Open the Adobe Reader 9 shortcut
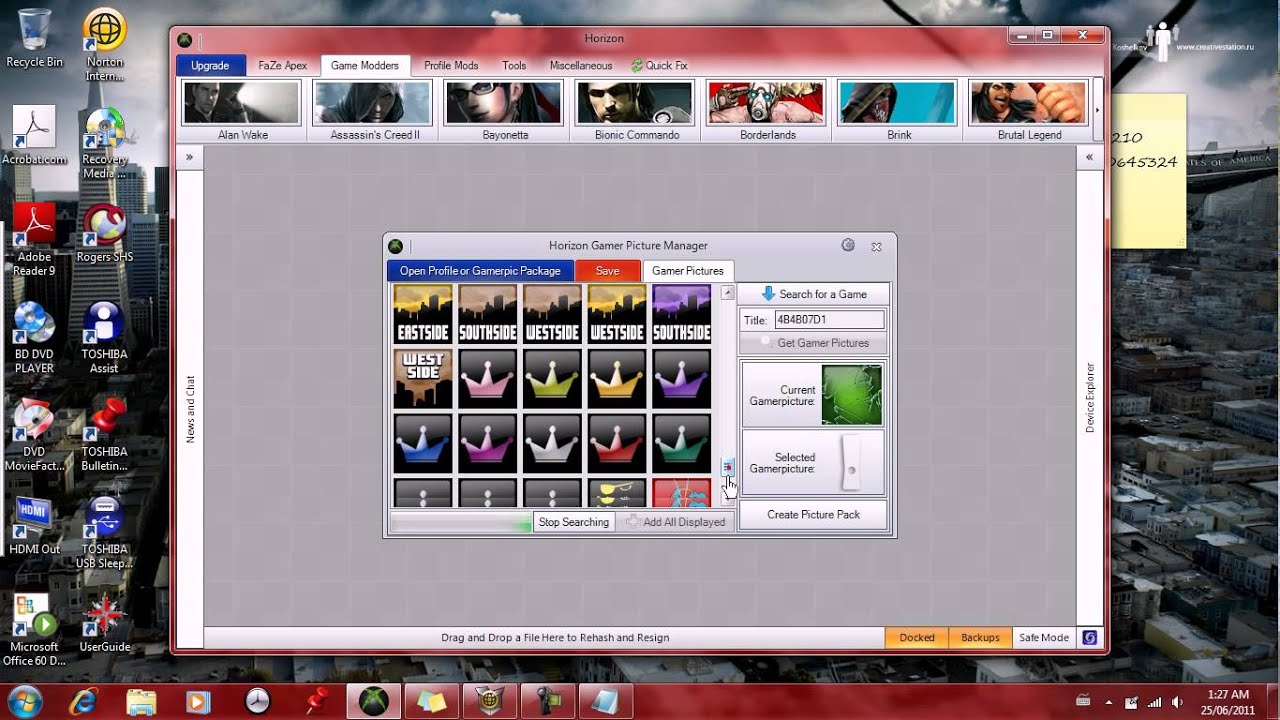The width and height of the screenshot is (1280, 720). 34,240
